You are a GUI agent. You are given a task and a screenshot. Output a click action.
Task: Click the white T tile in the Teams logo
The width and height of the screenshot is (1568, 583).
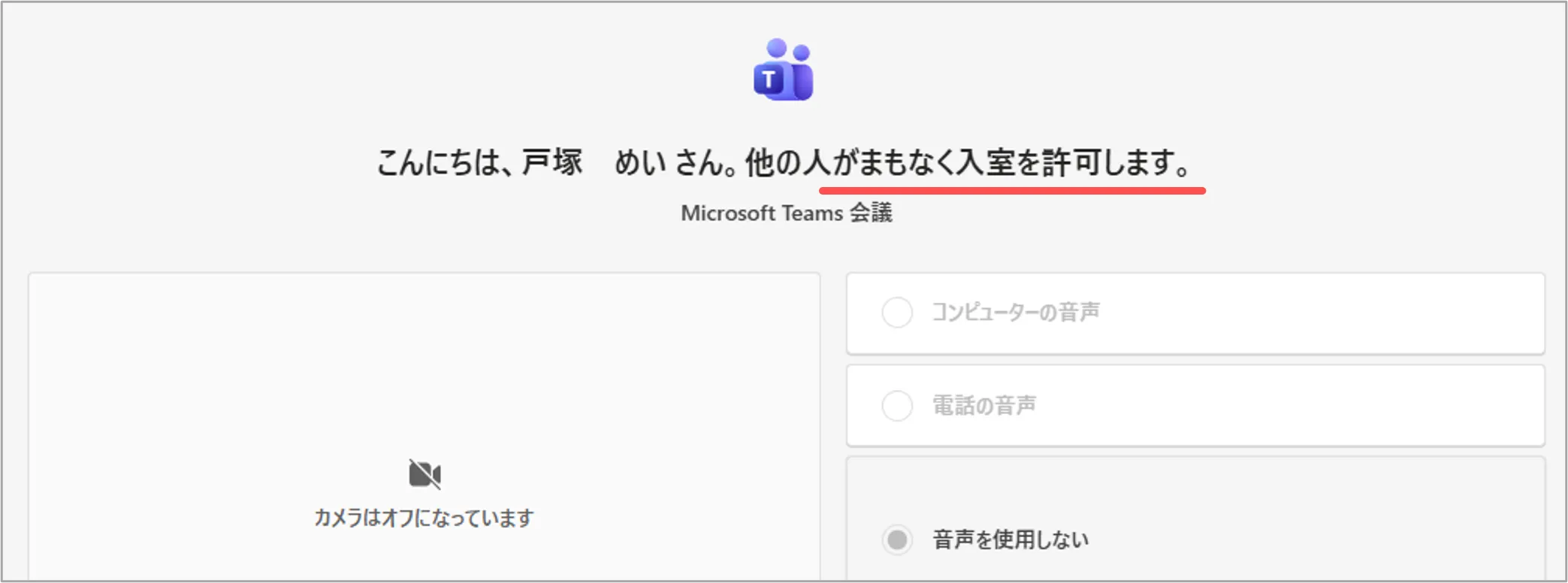coord(768,79)
